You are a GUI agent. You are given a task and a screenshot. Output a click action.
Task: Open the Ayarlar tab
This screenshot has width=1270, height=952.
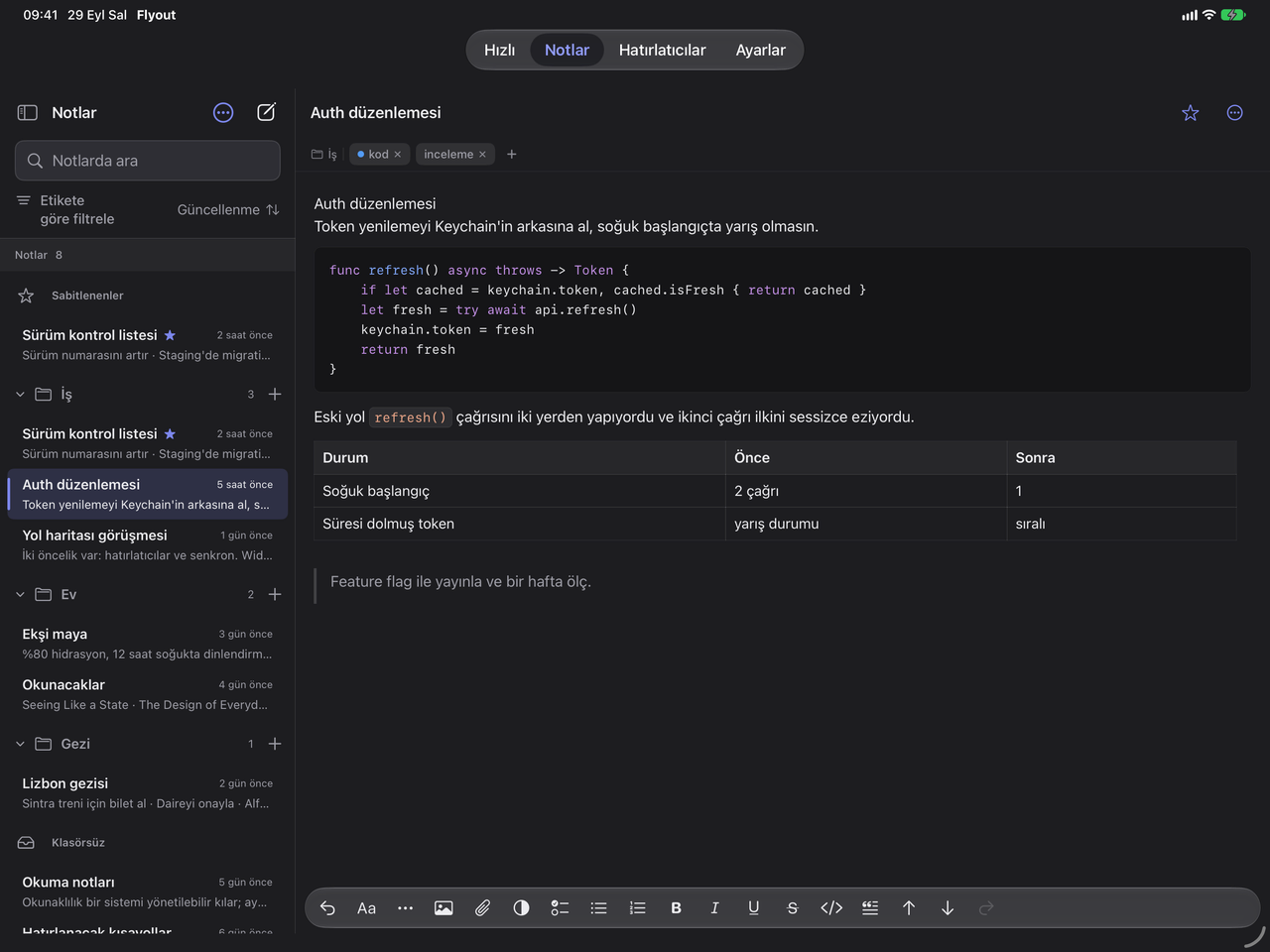[x=760, y=50]
